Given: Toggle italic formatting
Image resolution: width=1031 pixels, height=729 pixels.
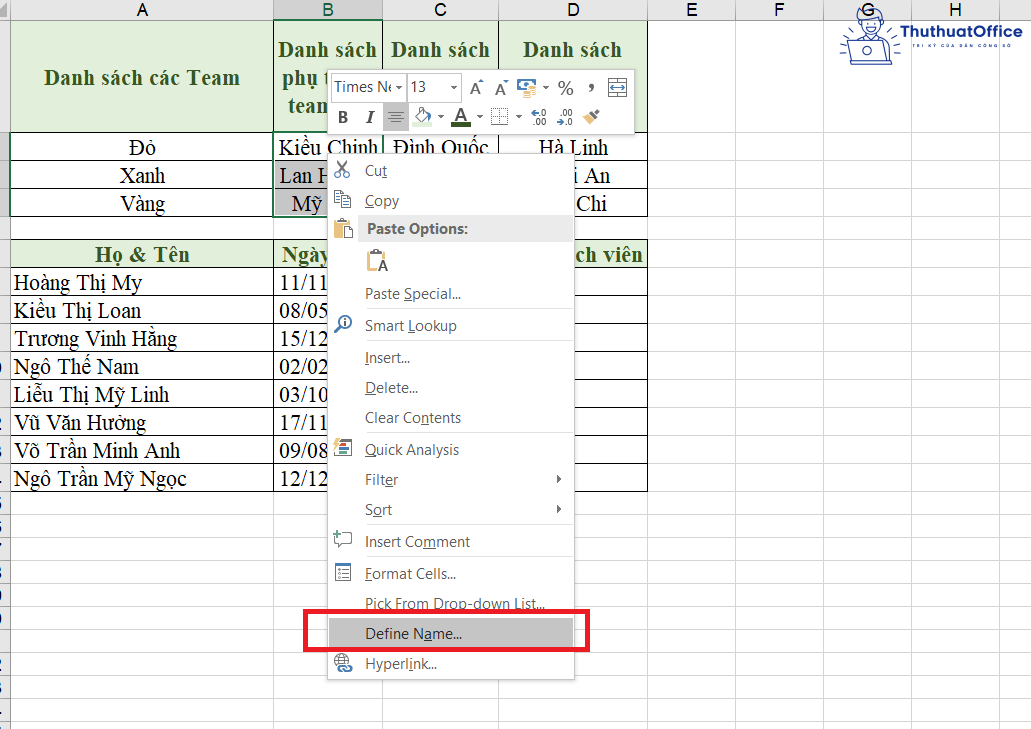Looking at the screenshot, I should point(370,116).
